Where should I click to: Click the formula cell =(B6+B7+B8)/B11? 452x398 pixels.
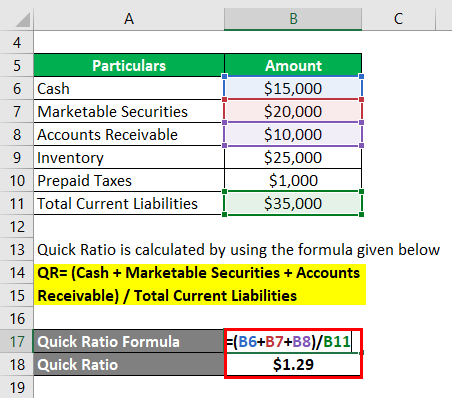pos(293,341)
